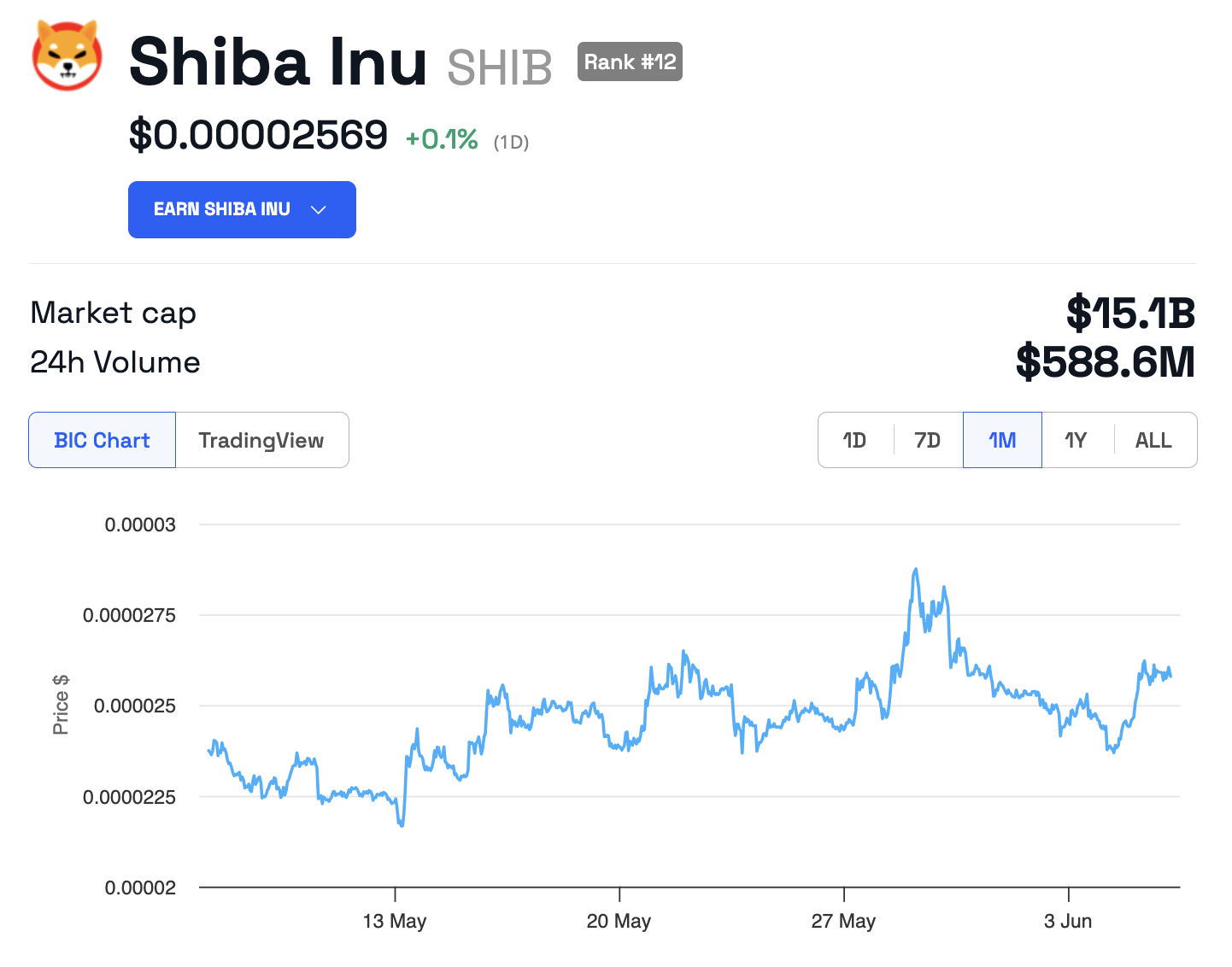Screen dimensions: 1232x967
Task: Select the 1D time range
Action: click(x=854, y=440)
